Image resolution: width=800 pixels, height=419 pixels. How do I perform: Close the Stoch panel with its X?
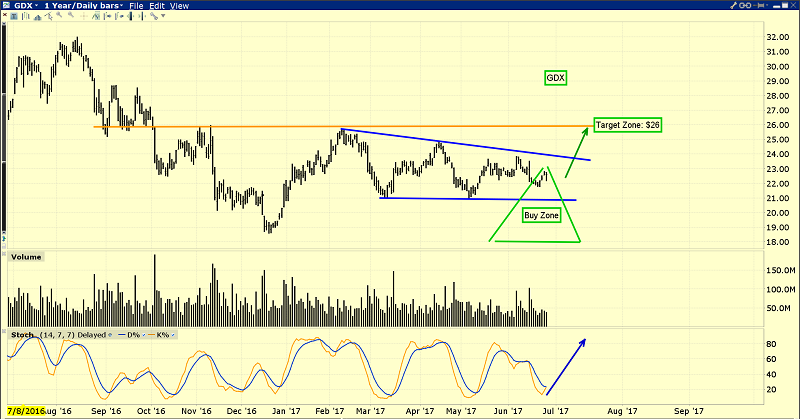(x=4, y=331)
